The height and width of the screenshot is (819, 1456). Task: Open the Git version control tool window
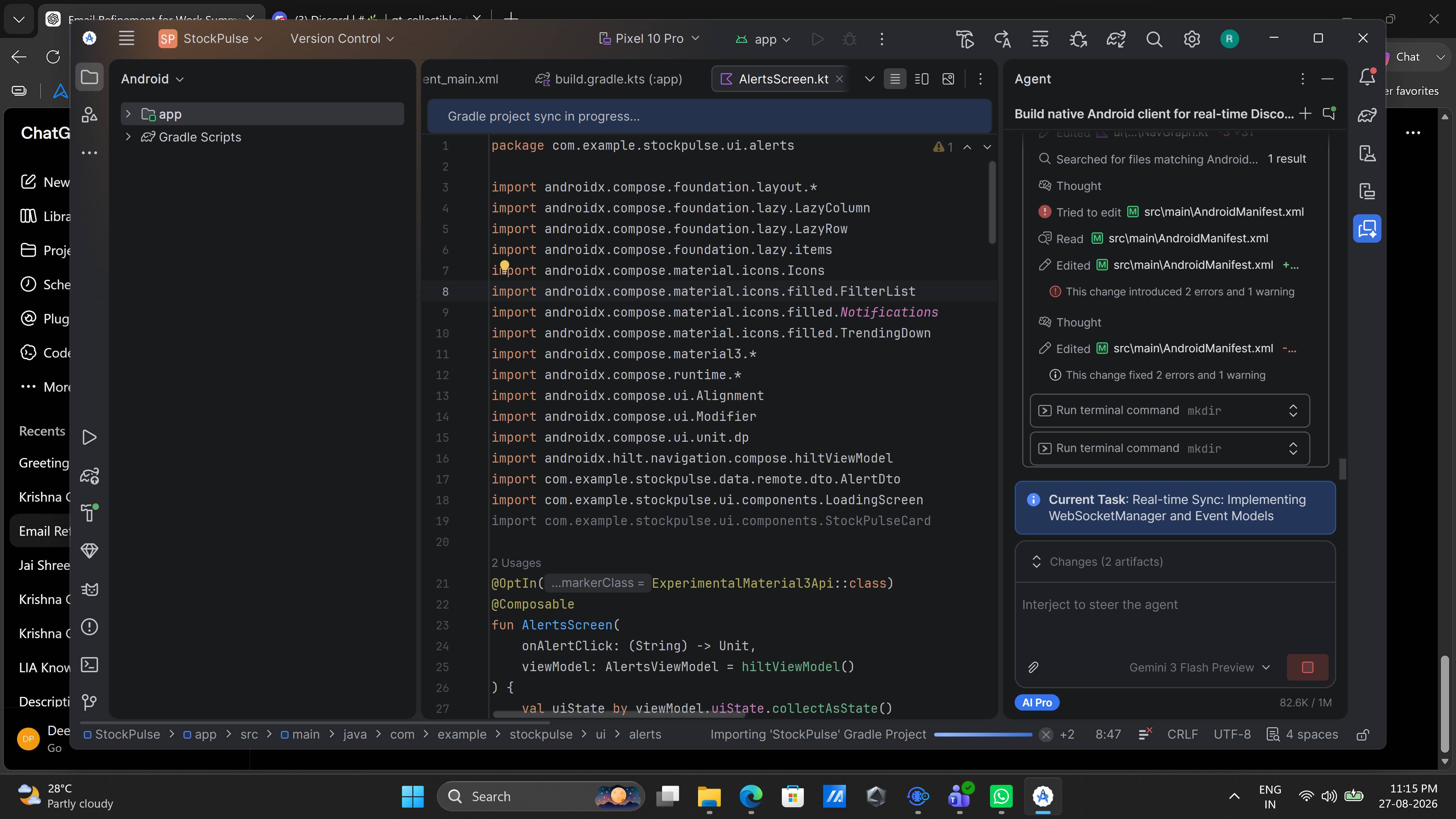click(89, 702)
